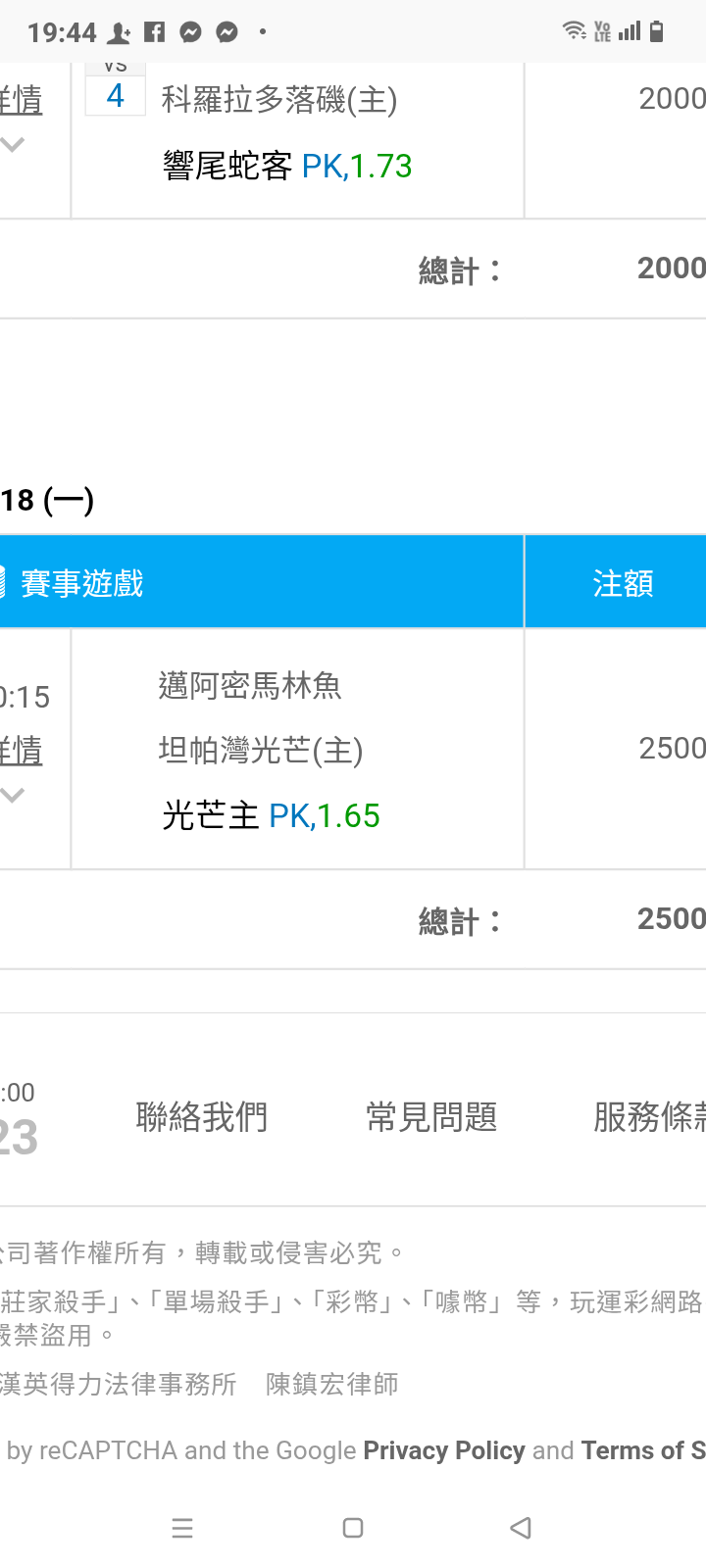
Task: Open 詳情 link for the 科羅拉多落磯 game
Action: pos(21,100)
